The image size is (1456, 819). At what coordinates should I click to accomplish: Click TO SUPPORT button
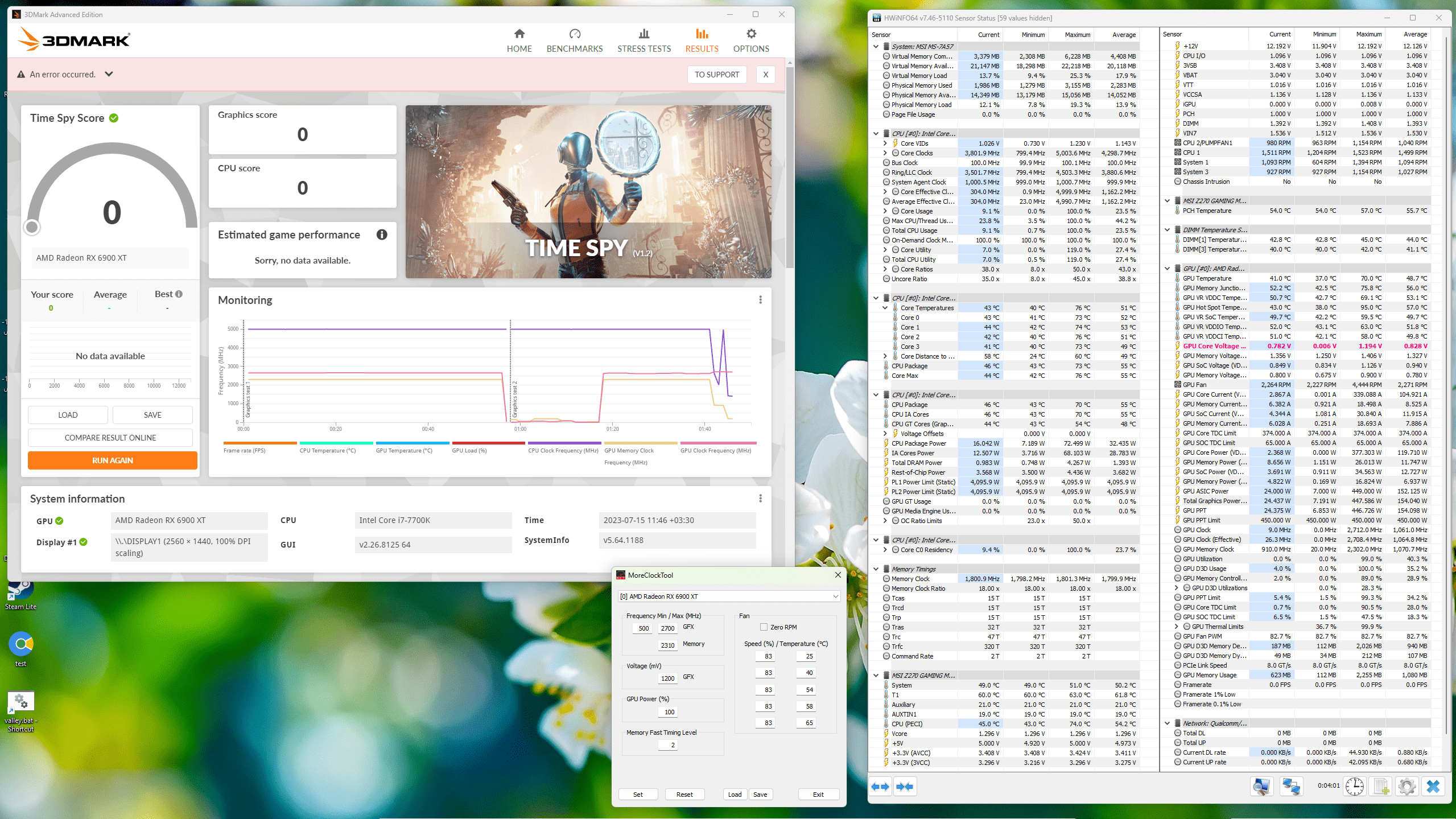(717, 75)
